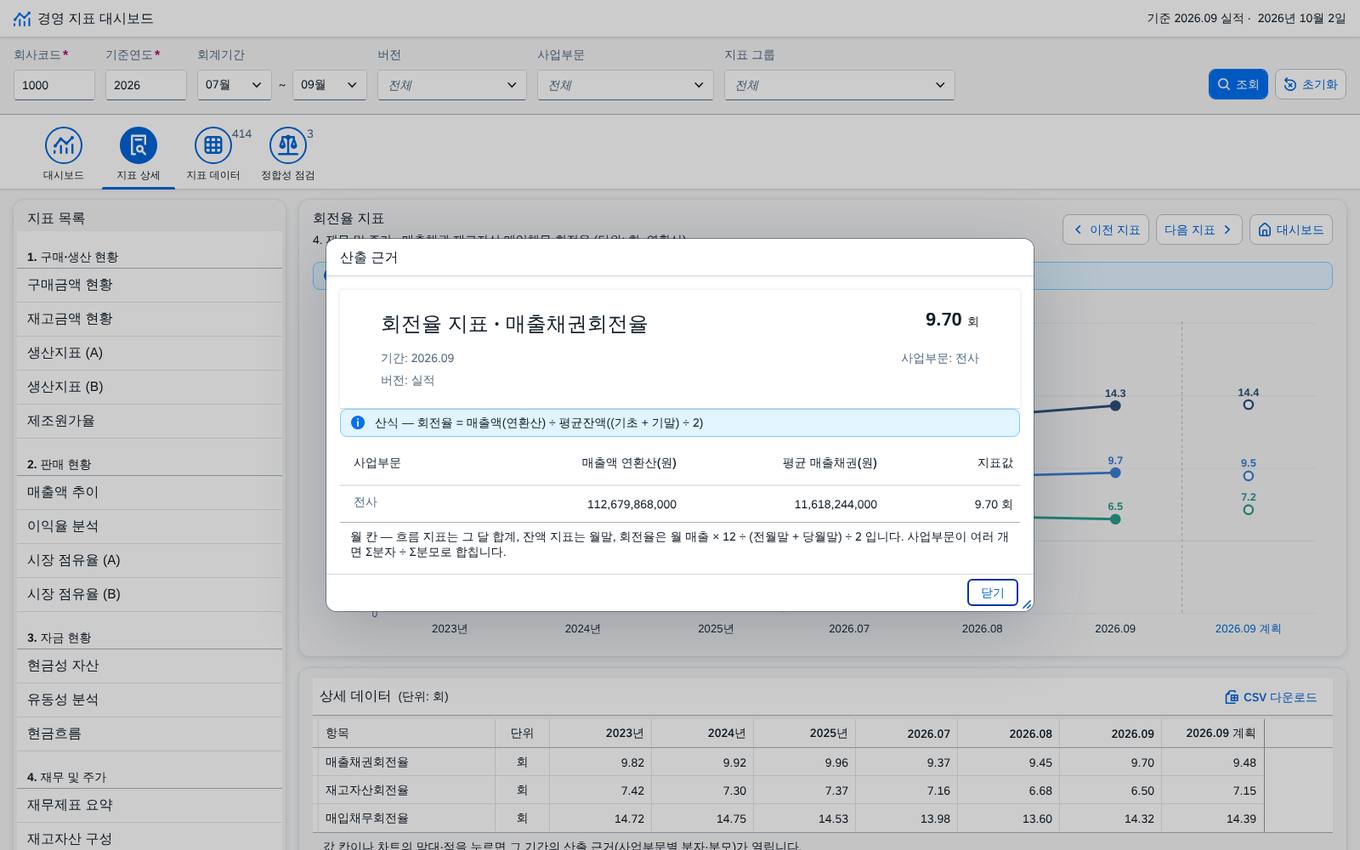This screenshot has width=1360, height=850.
Task: Click the 9.82 cell in 매출채권회전율 row
Action: (x=601, y=762)
